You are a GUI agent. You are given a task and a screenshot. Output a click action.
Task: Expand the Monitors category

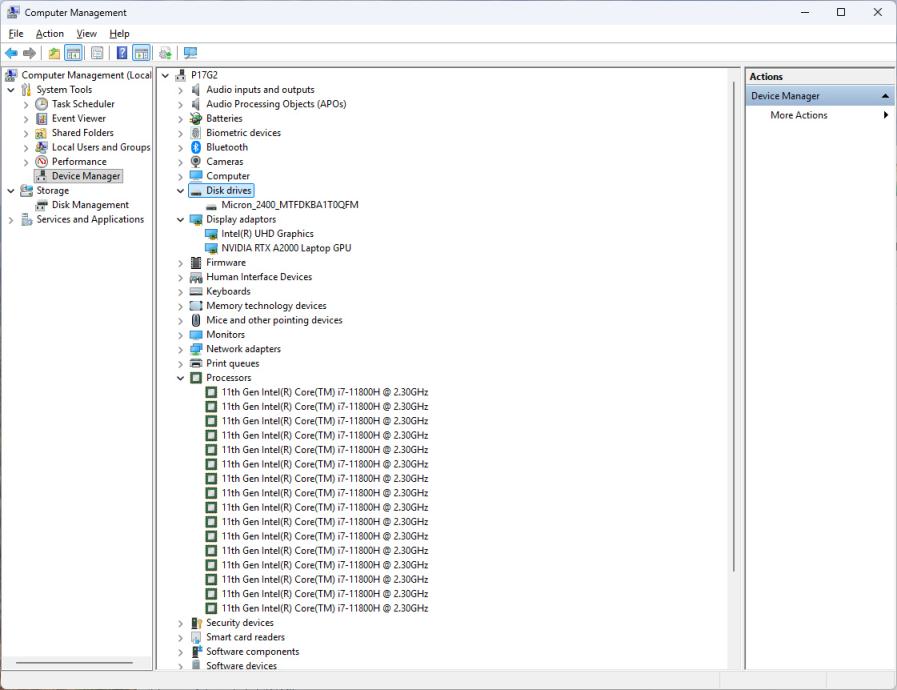180,335
